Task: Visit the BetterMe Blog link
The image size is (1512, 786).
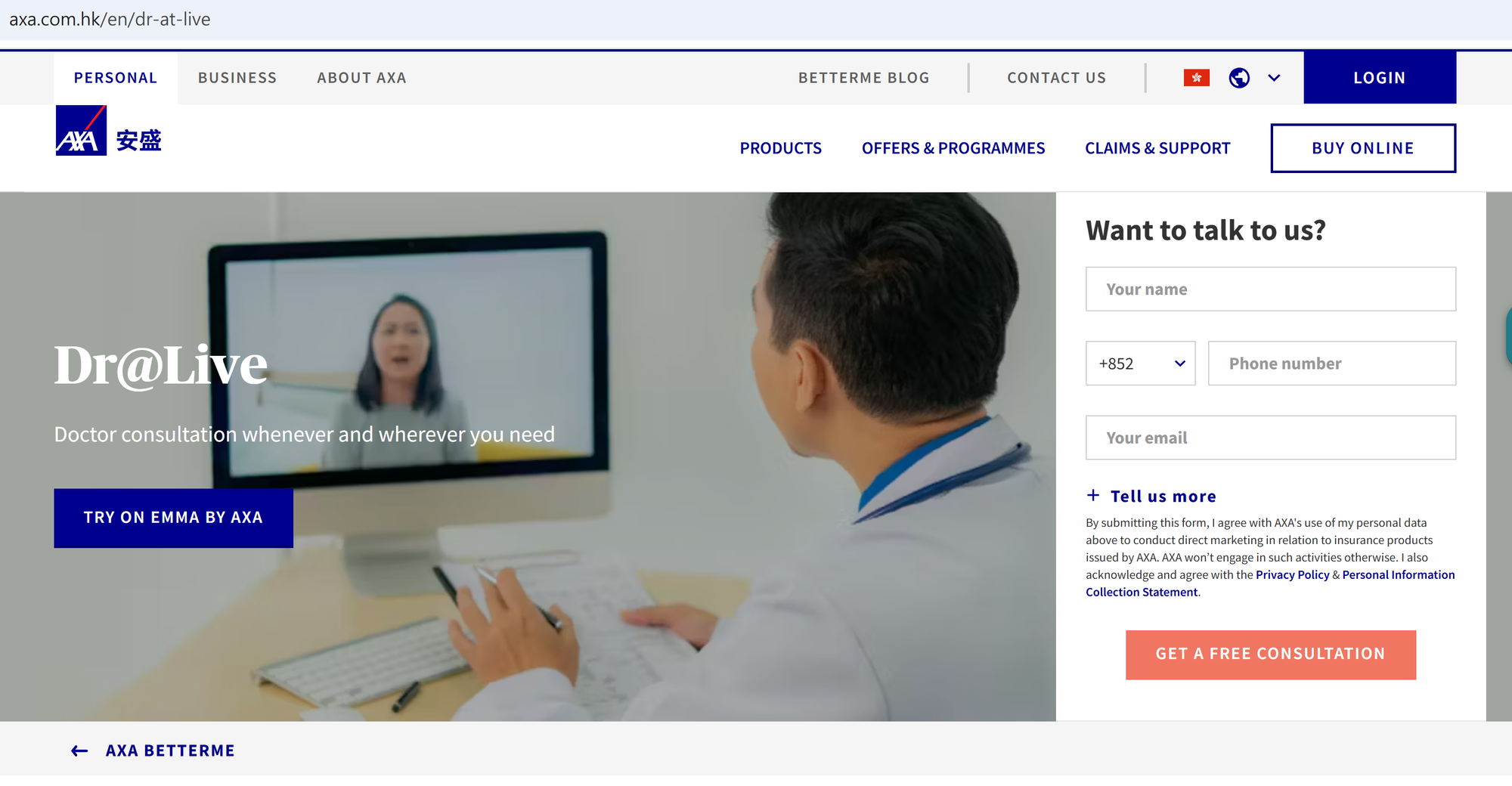Action: (864, 78)
